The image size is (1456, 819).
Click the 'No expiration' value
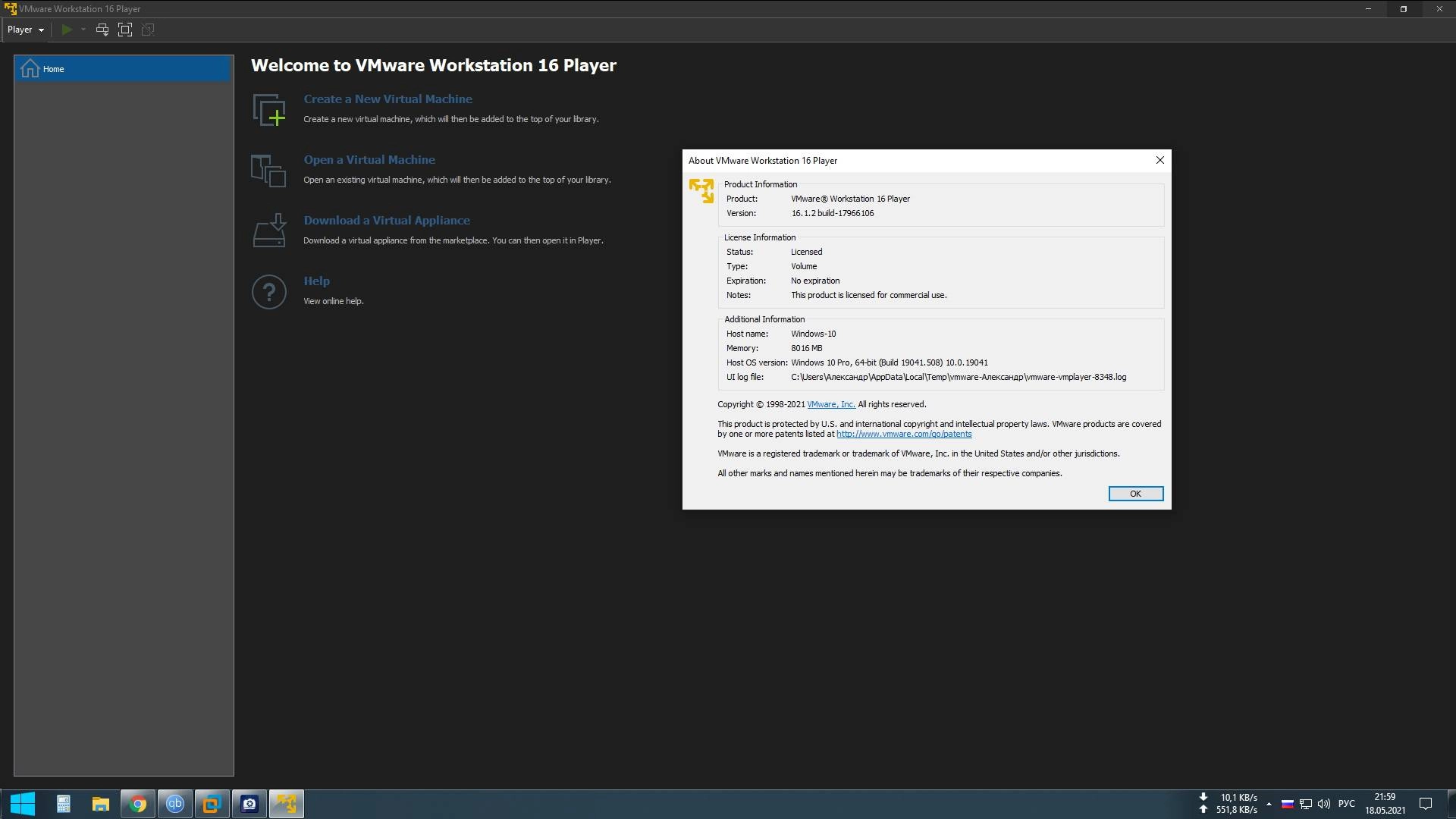(x=815, y=281)
